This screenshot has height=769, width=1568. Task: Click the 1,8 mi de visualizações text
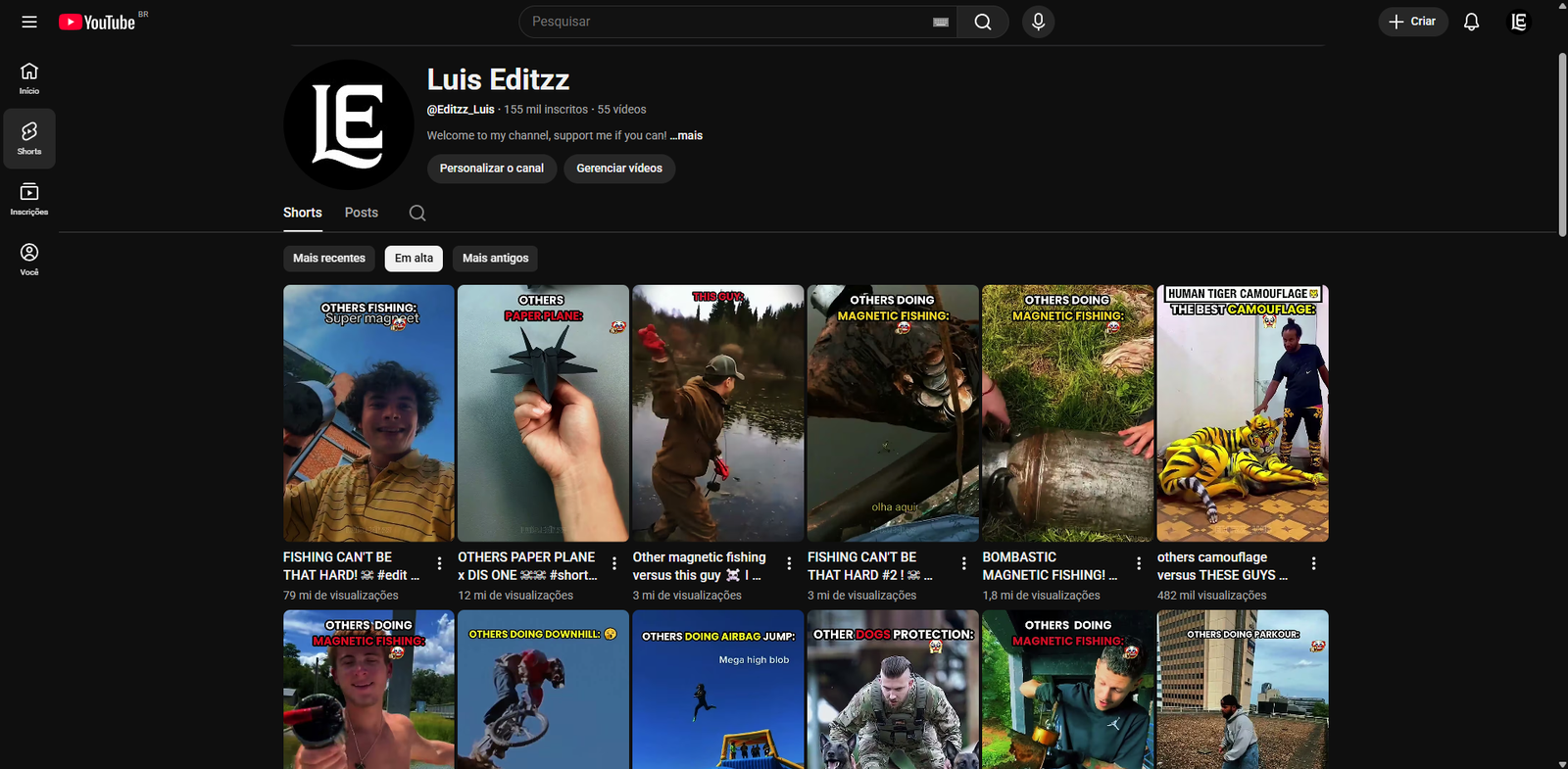pyautogui.click(x=1042, y=596)
